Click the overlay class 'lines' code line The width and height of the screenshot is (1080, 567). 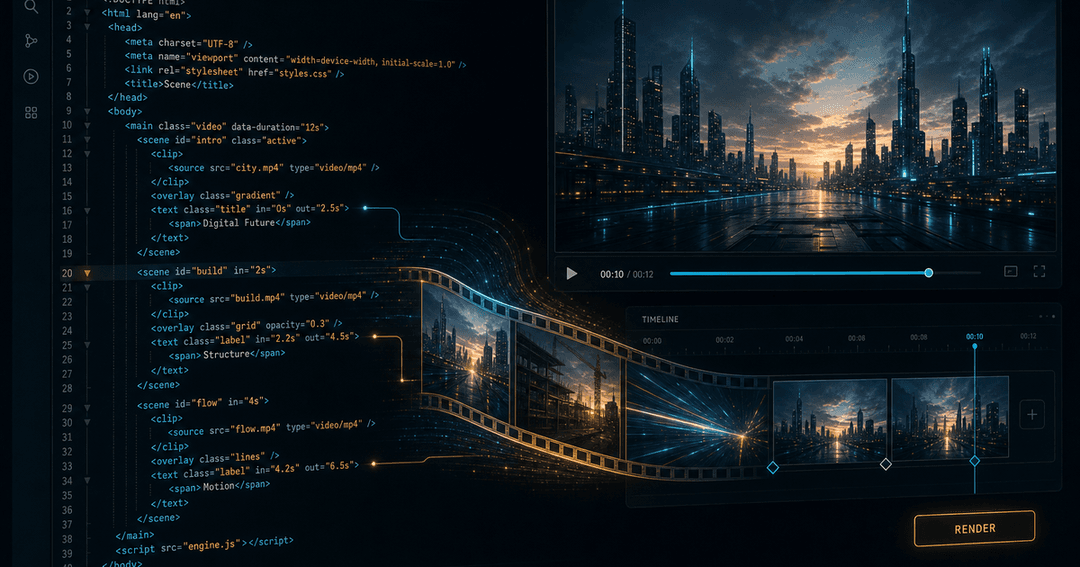pos(215,458)
